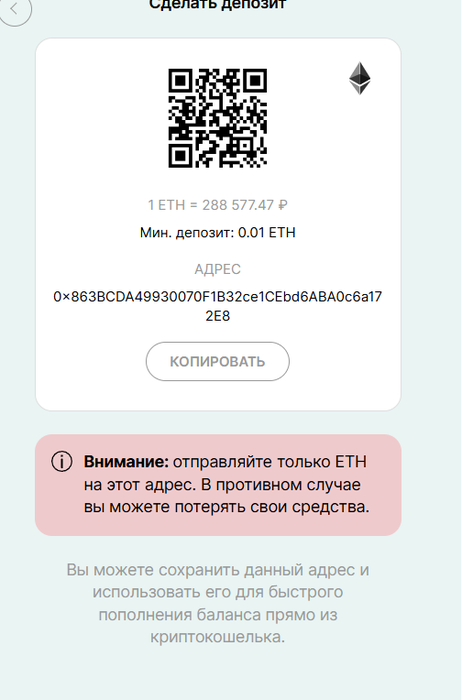The height and width of the screenshot is (700, 462).
Task: Click the gray hint about saving address
Action: click(217, 604)
